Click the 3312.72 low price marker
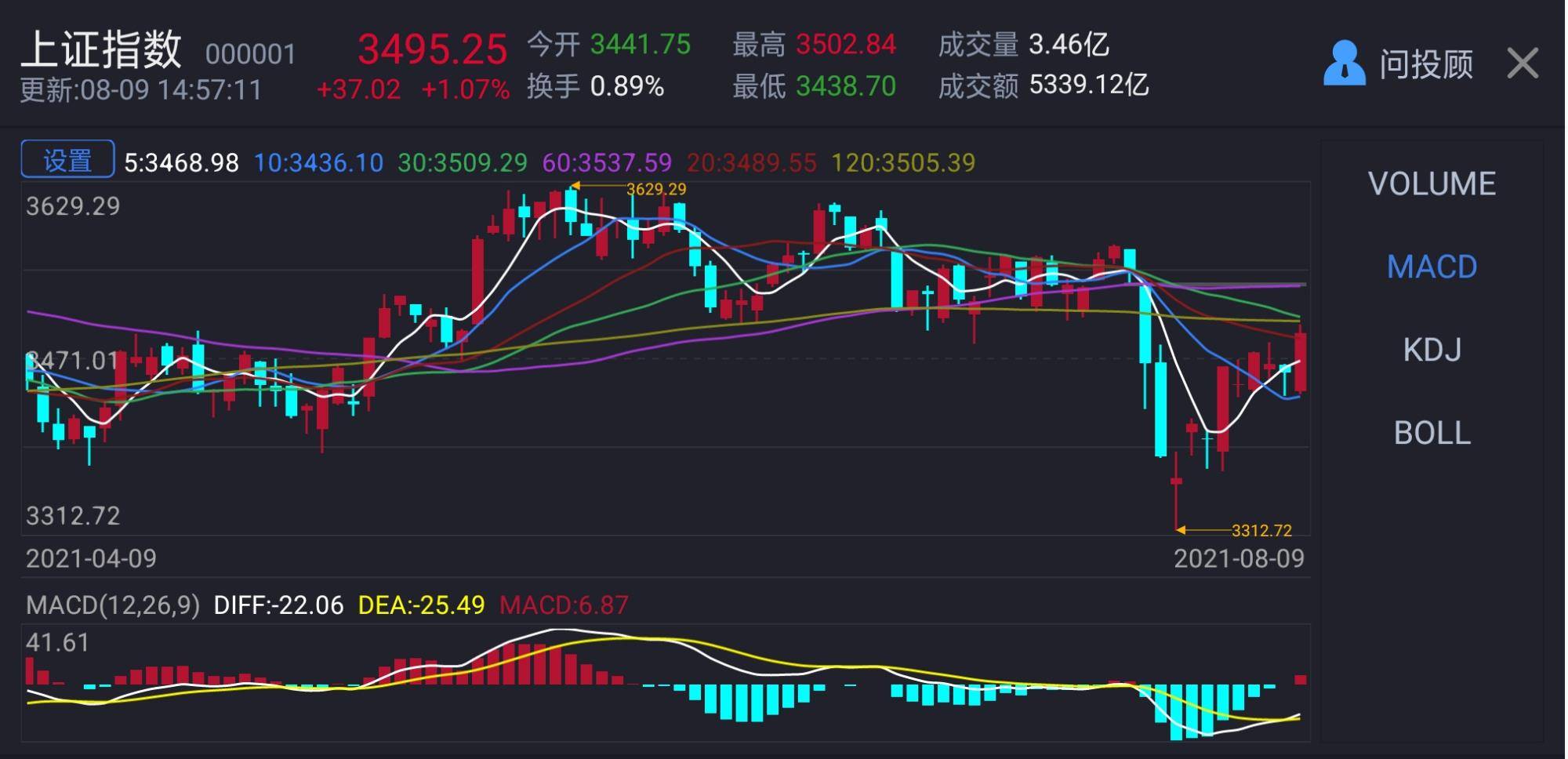 [1261, 531]
